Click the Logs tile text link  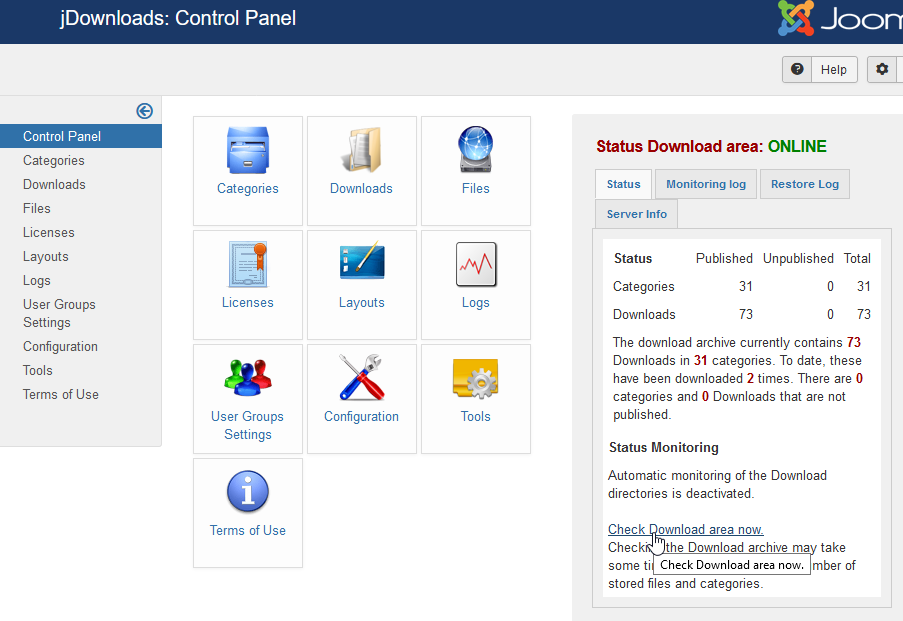coord(476,302)
